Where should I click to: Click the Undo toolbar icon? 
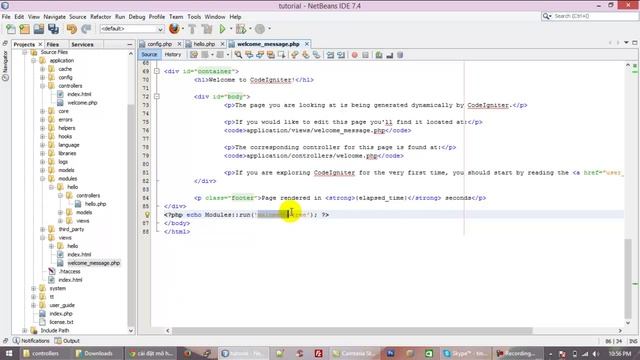click(72, 29)
